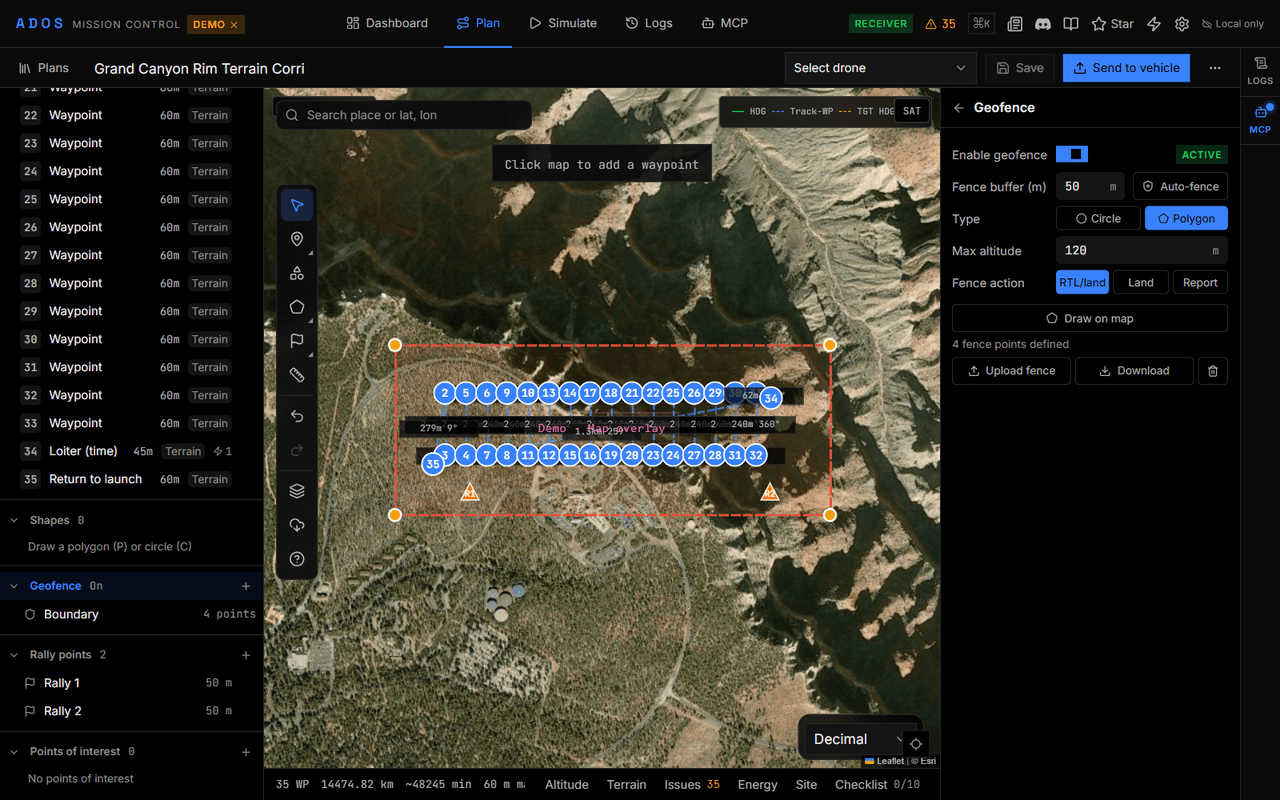Screen dimensions: 1280x800
Task: Open the settings gear icon
Action: pyautogui.click(x=1182, y=24)
